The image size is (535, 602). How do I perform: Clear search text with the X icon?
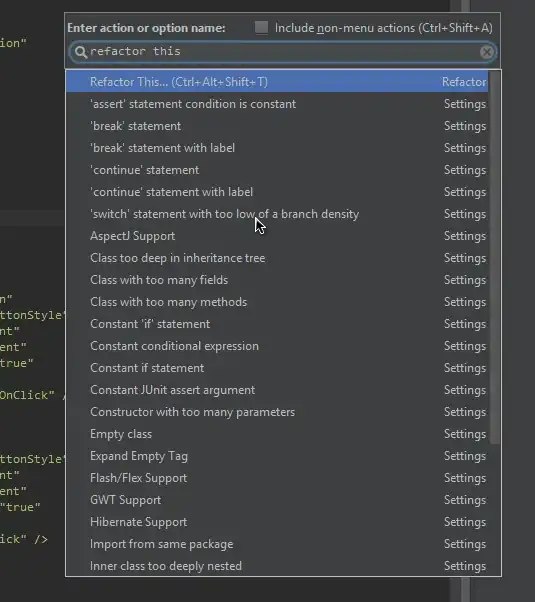[x=487, y=51]
